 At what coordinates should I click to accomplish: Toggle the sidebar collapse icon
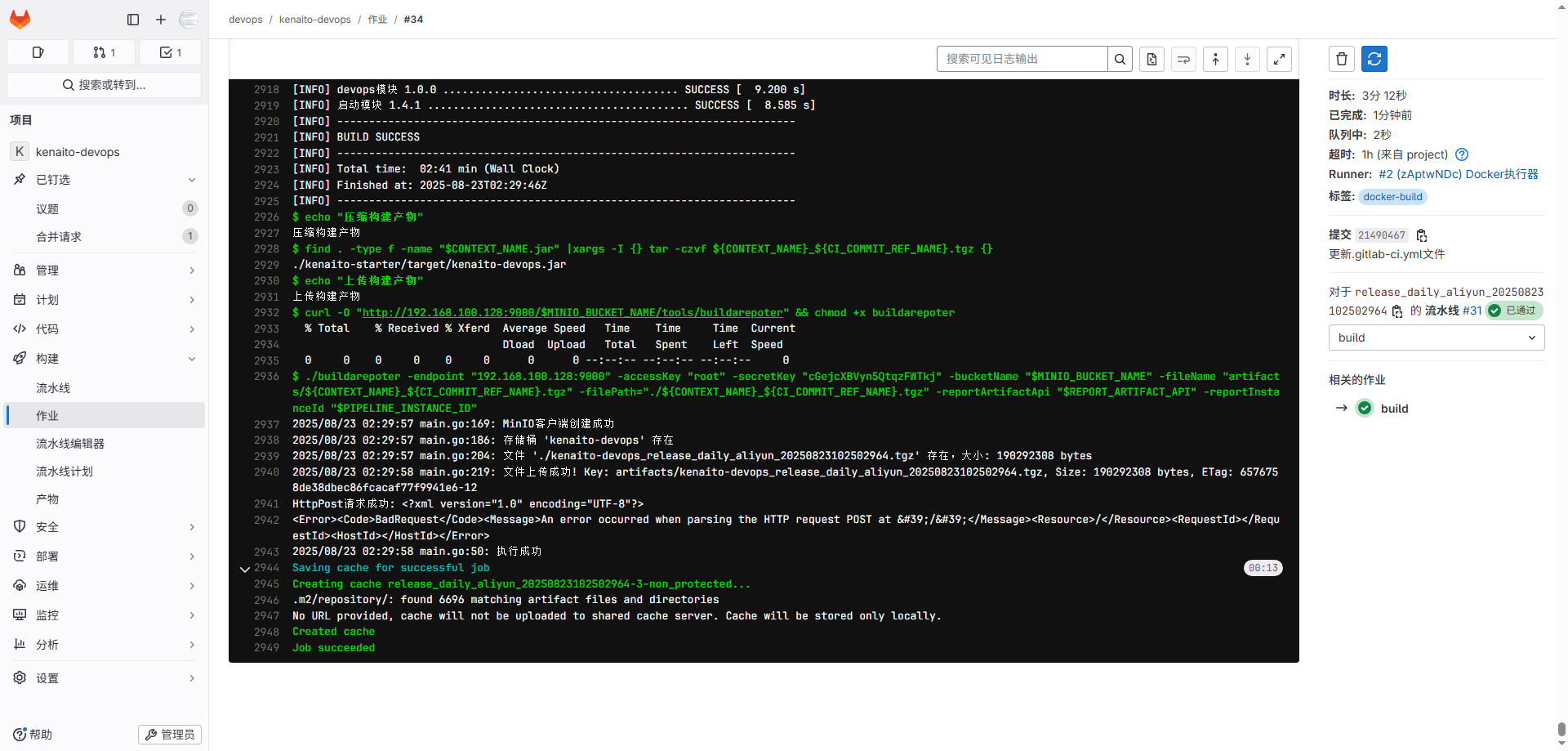(x=133, y=20)
